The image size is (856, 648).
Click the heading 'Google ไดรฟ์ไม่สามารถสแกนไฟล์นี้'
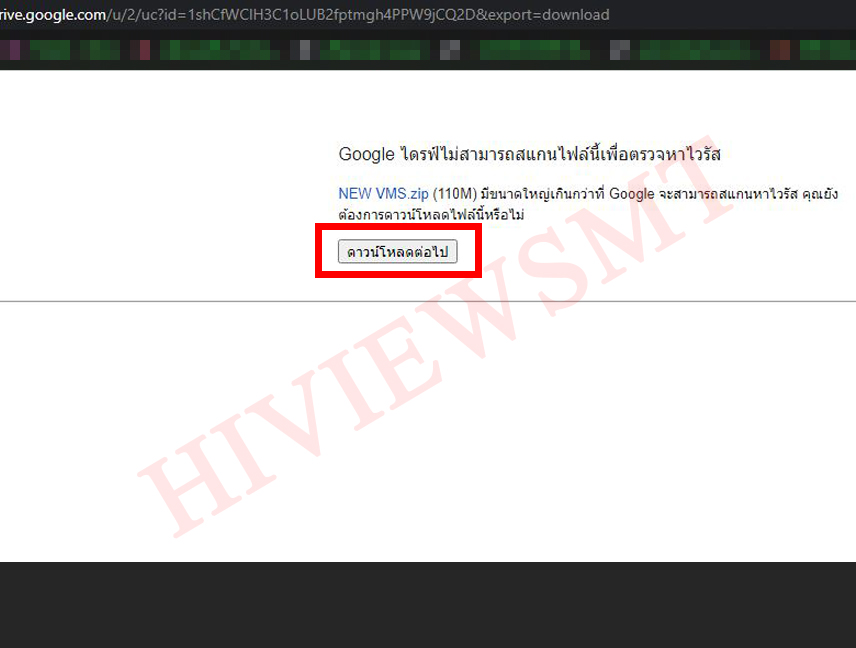(x=529, y=154)
